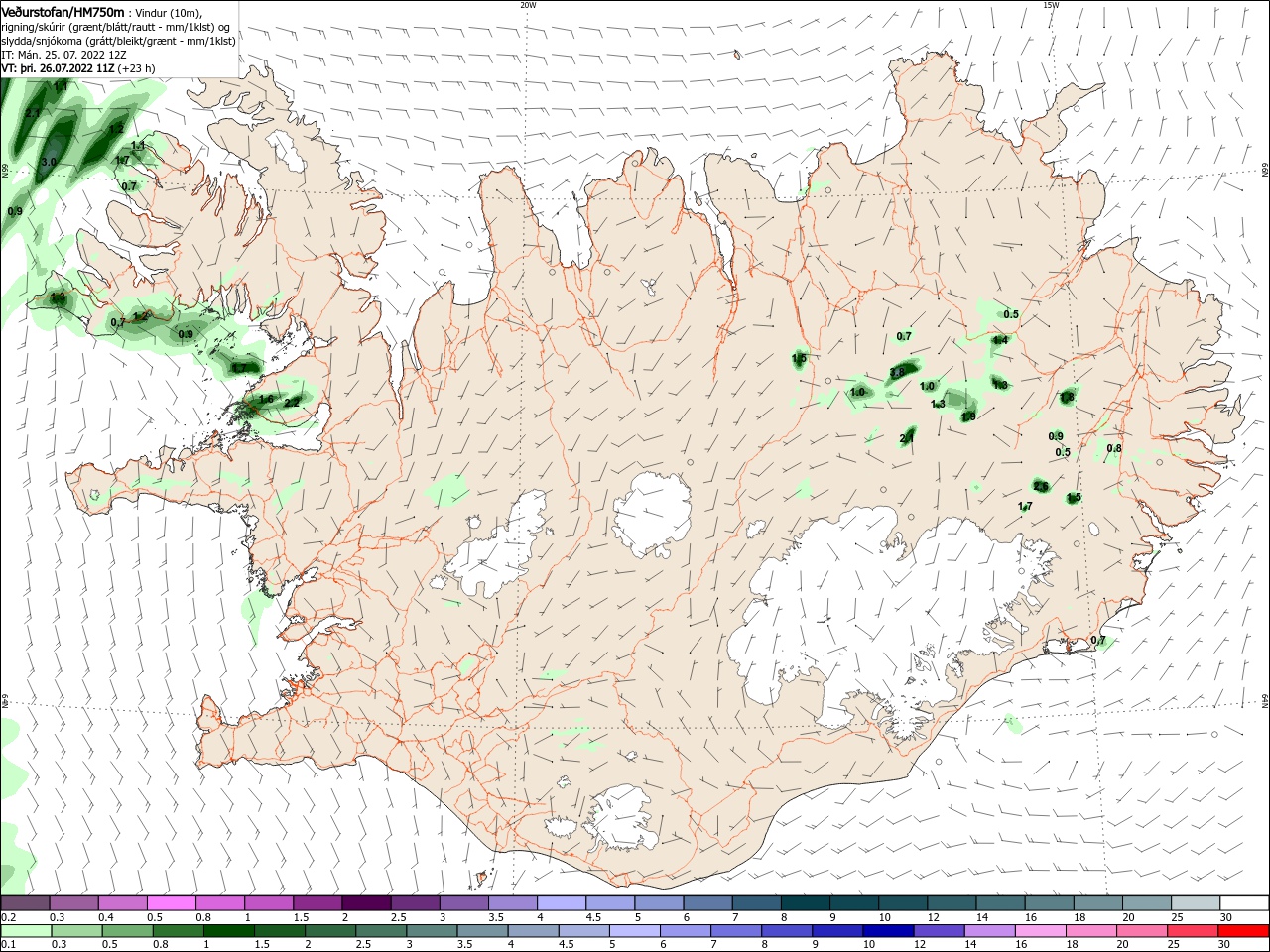
Task: Click the '15W' longitude label at the top
Action: (1051, 5)
